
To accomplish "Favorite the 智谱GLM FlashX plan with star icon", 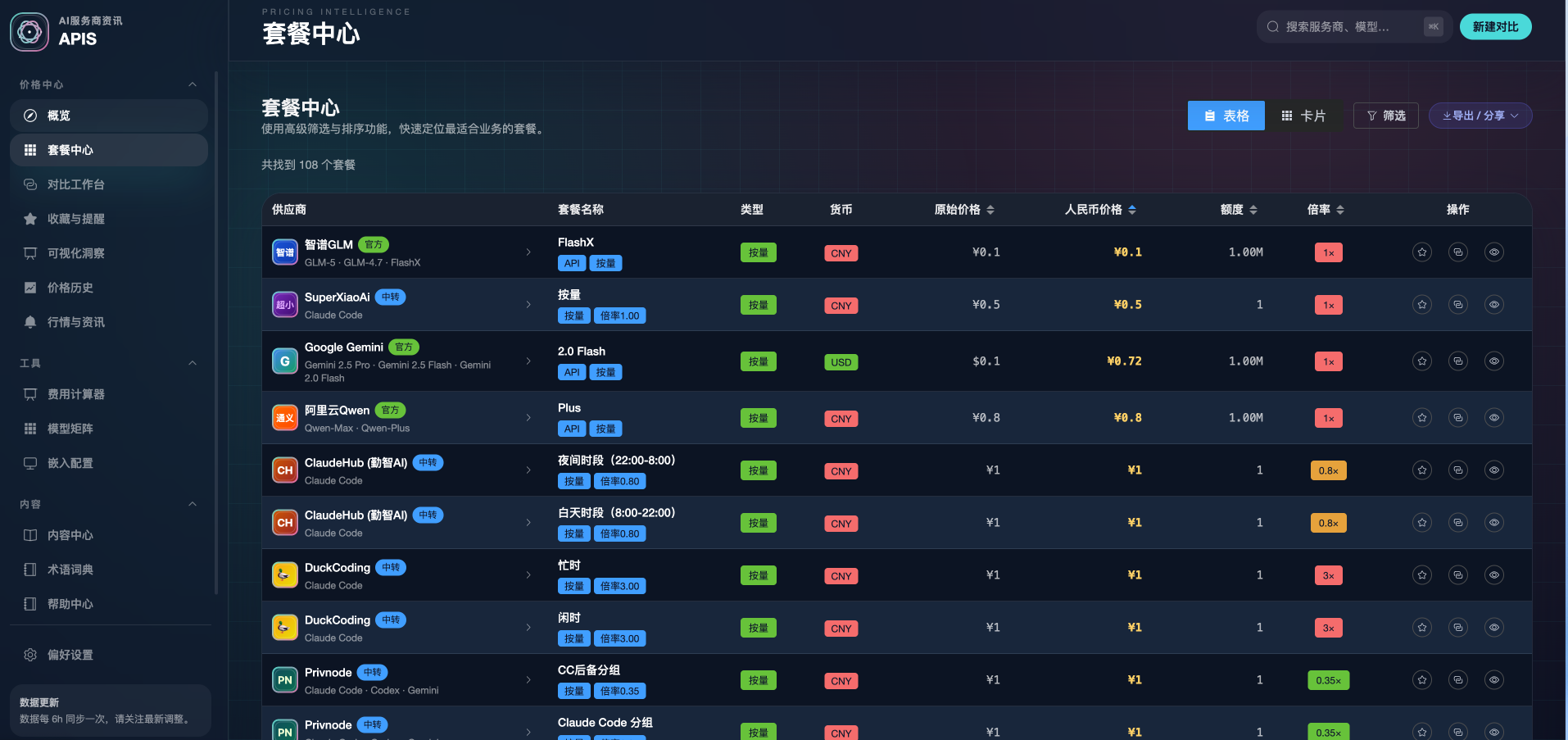I will point(1421,252).
